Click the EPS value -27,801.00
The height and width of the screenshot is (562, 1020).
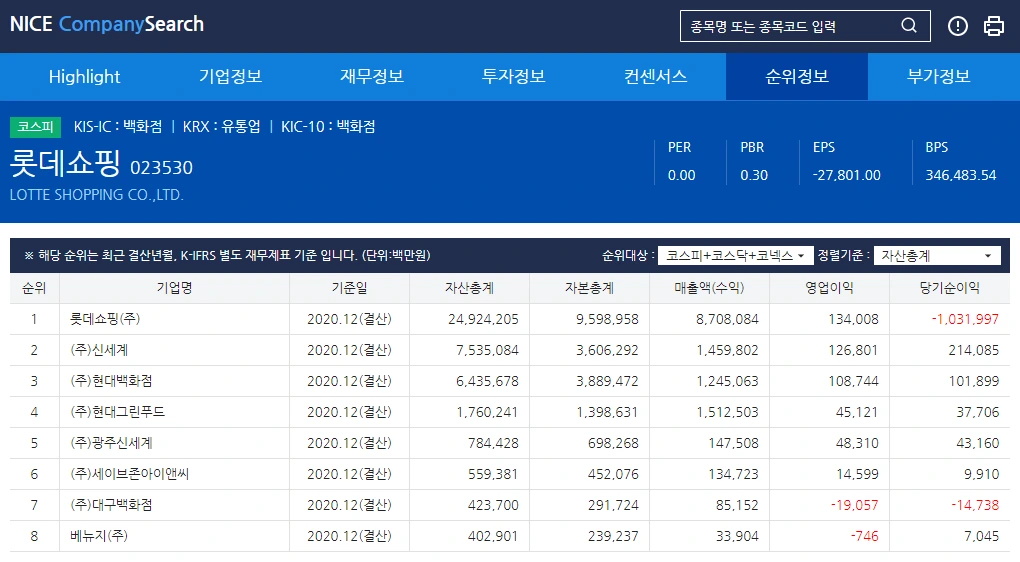(x=846, y=175)
